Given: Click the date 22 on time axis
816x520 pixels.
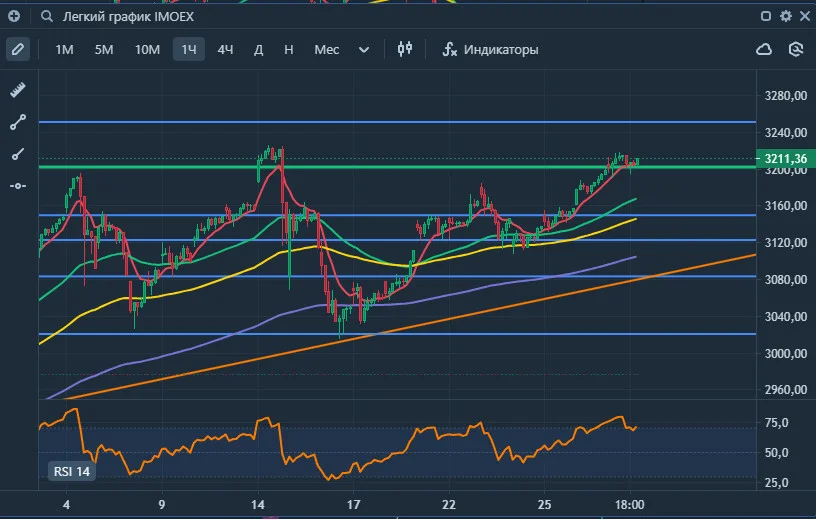Looking at the screenshot, I should pos(449,505).
